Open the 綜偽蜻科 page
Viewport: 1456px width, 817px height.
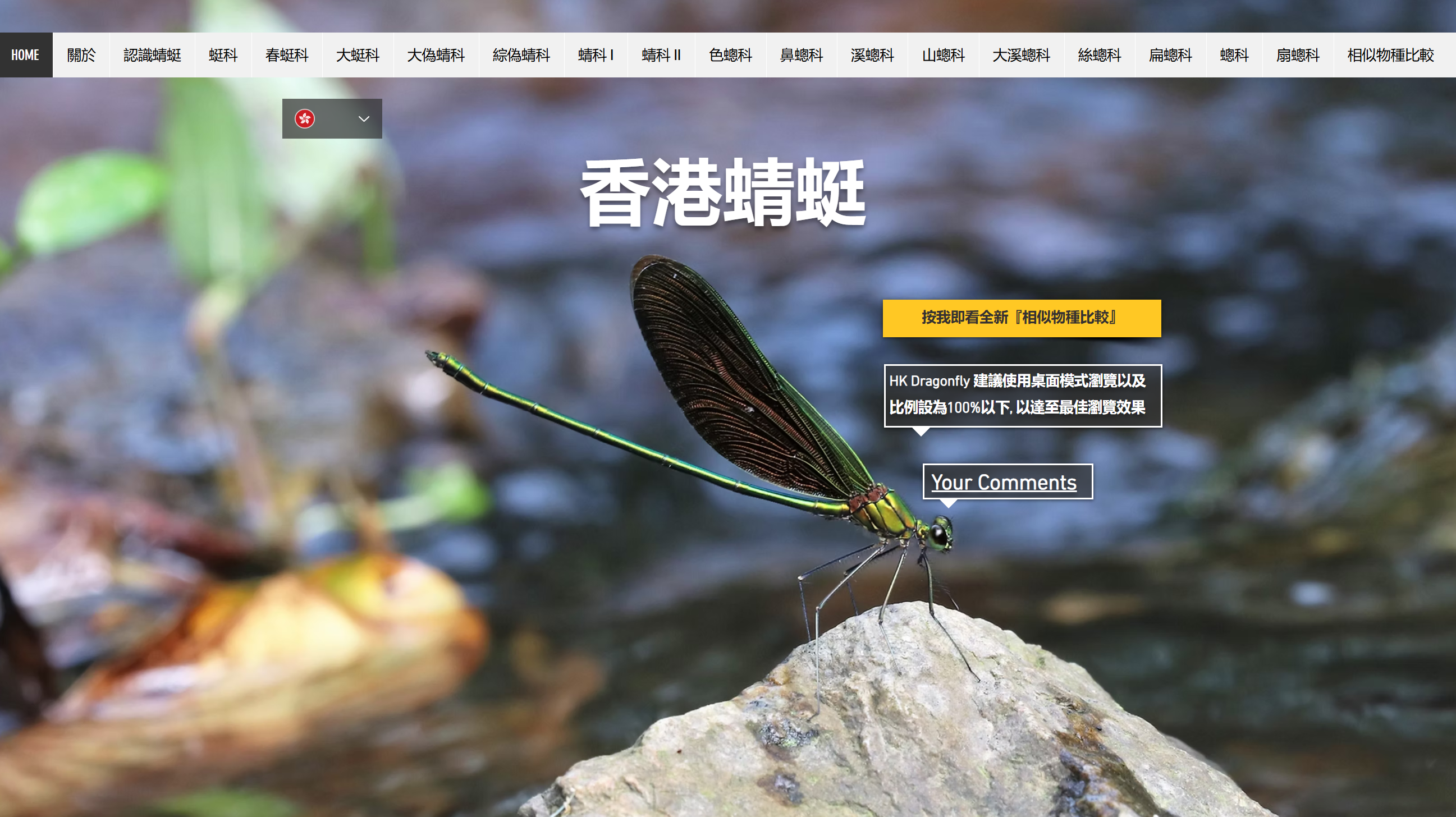[x=521, y=55]
